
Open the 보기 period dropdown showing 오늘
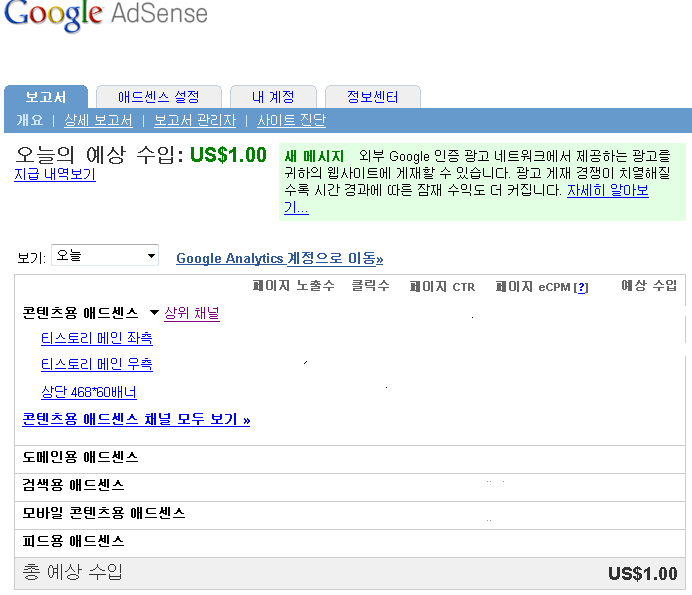(x=105, y=256)
